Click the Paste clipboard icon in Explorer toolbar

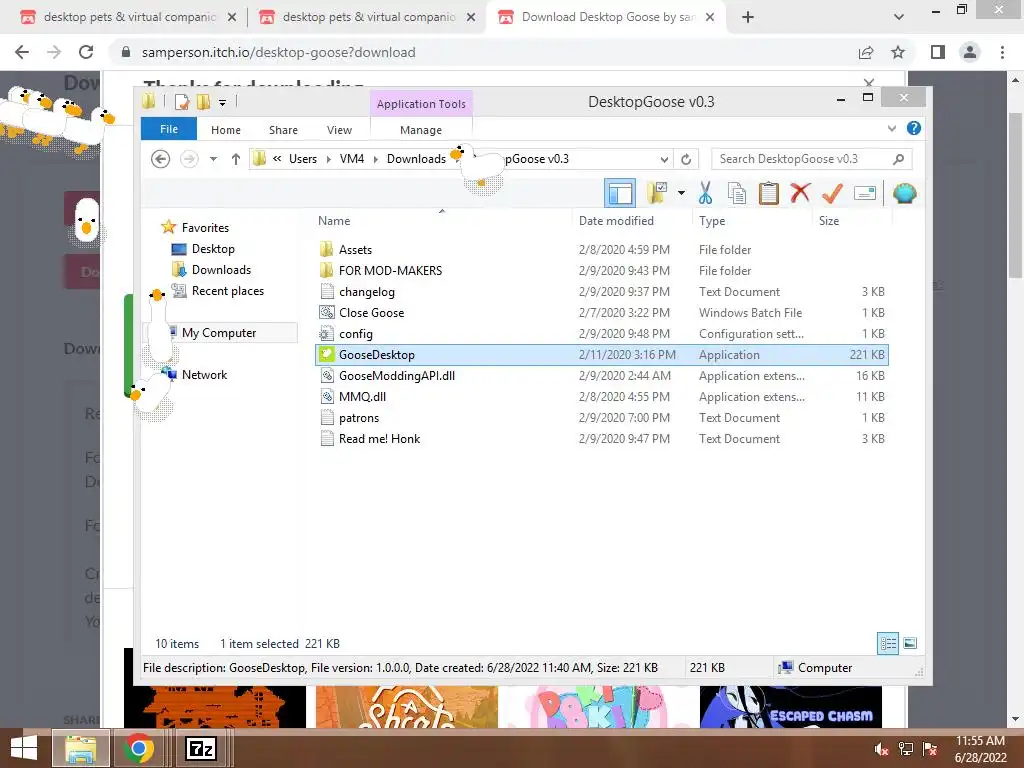(x=769, y=193)
